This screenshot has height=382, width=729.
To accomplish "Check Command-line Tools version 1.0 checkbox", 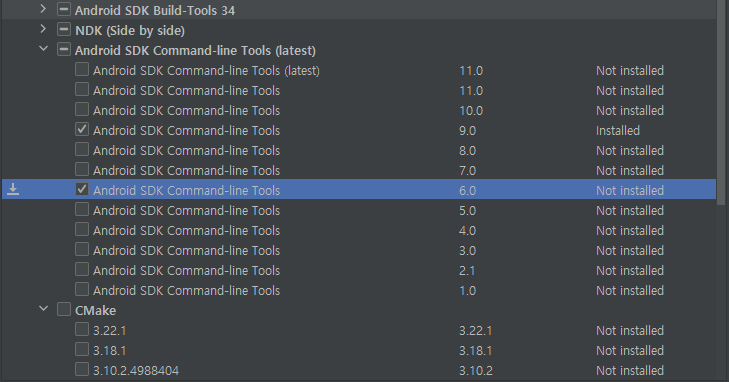I will point(82,289).
